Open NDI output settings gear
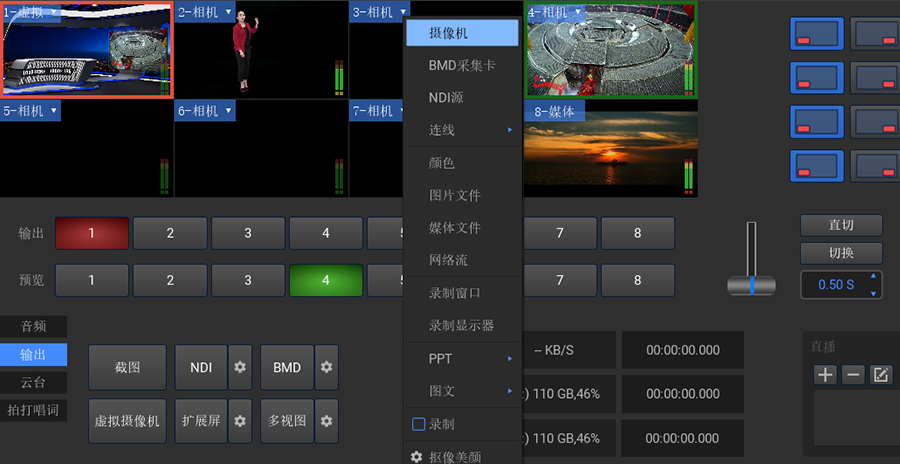This screenshot has height=464, width=900. point(240,367)
